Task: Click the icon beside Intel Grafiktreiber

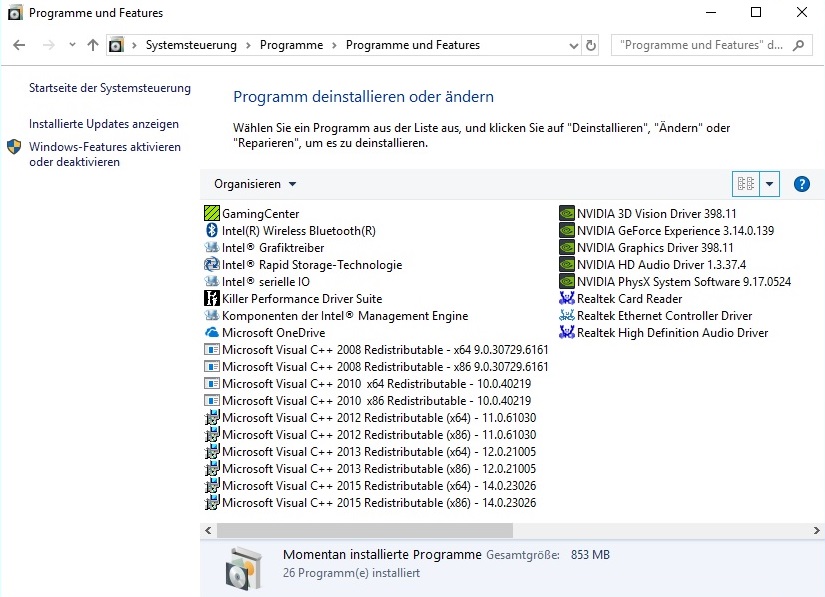Action: (x=212, y=247)
